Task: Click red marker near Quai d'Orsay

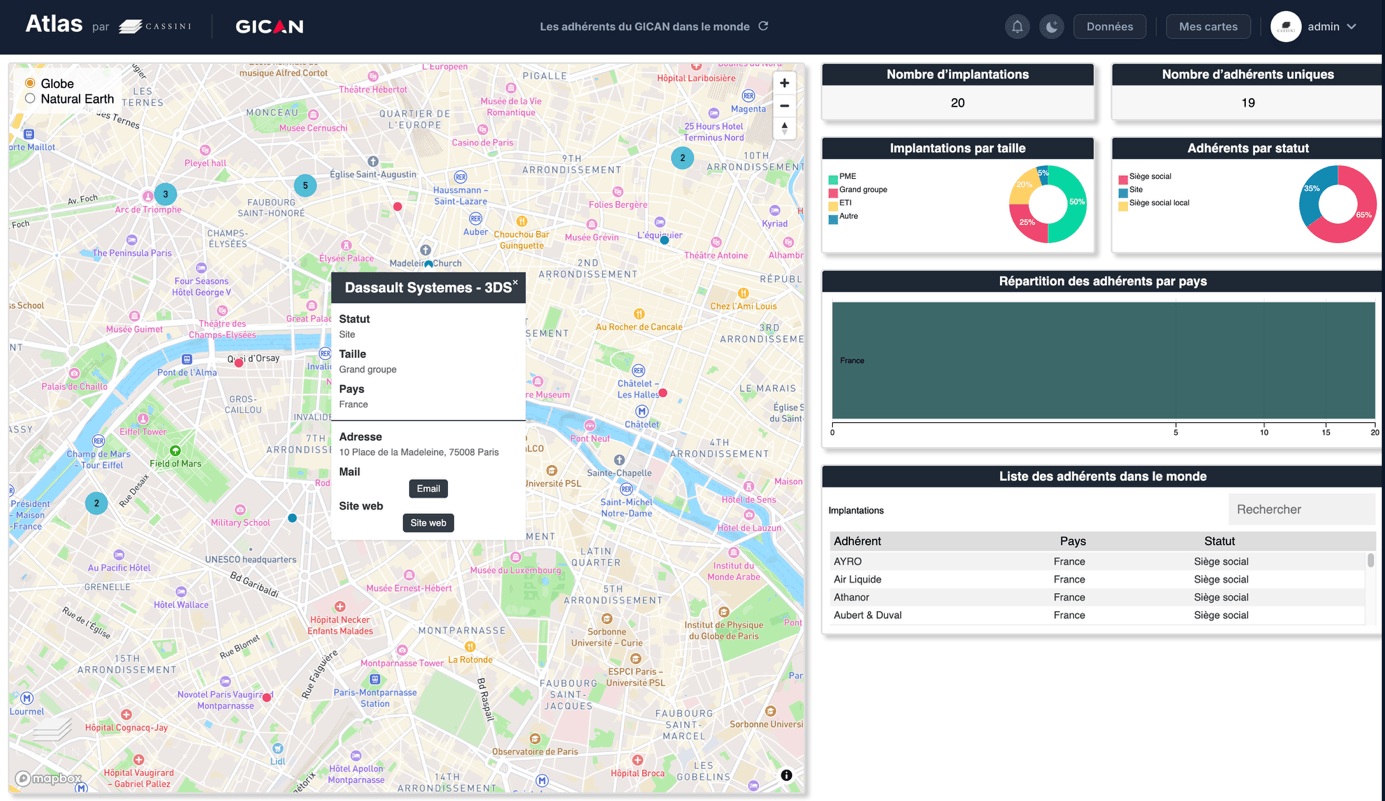Action: click(239, 363)
